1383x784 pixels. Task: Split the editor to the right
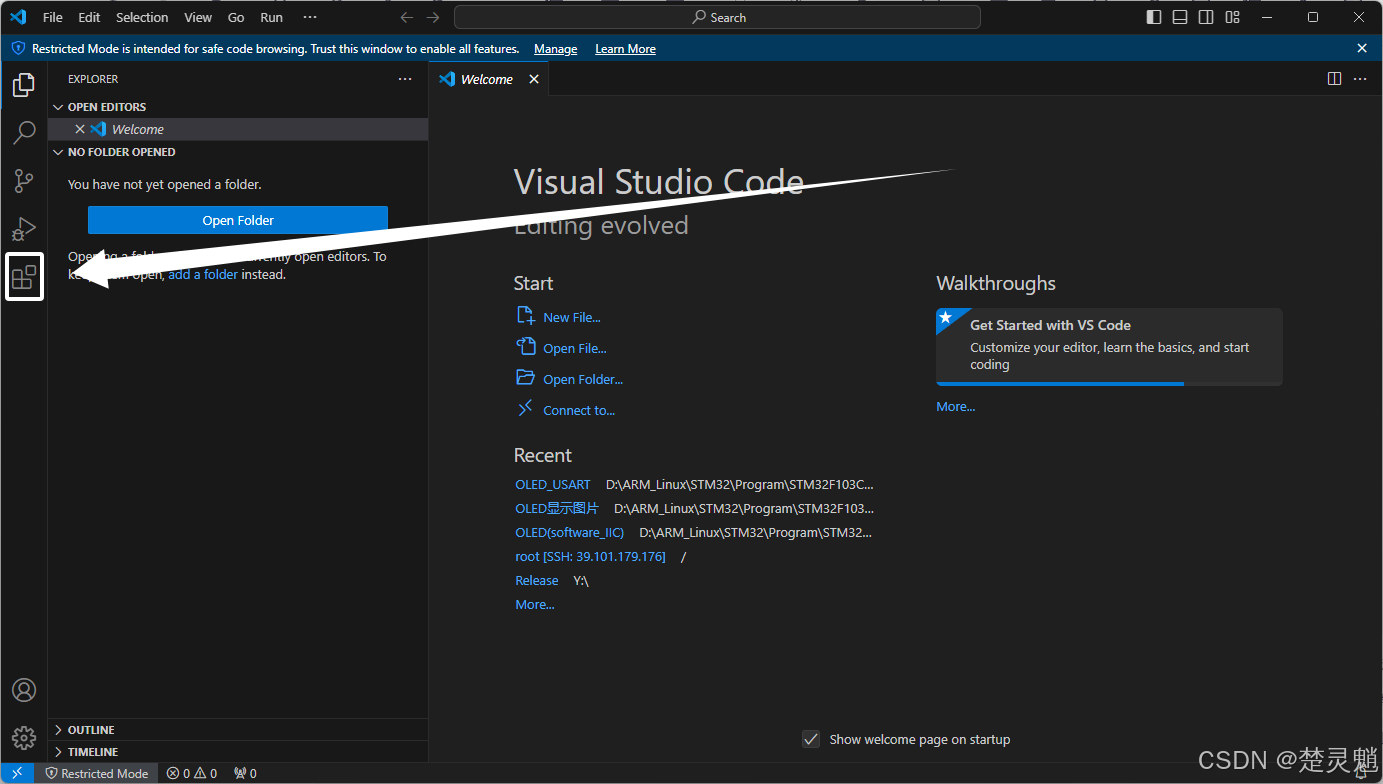point(1334,79)
